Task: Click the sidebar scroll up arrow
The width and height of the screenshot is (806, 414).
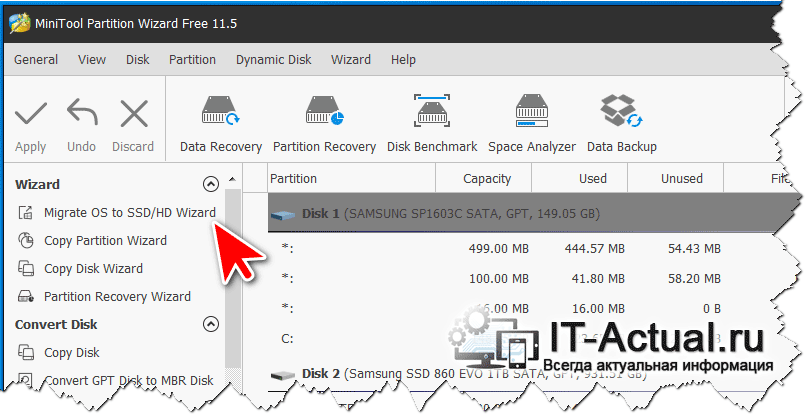Action: [x=232, y=179]
